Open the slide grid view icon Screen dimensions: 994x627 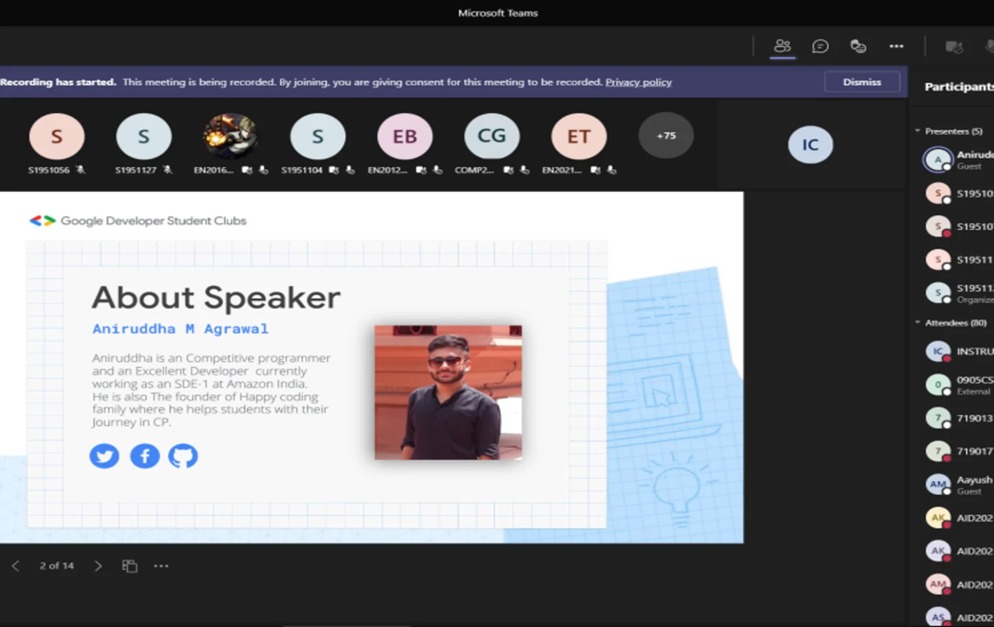[129, 566]
